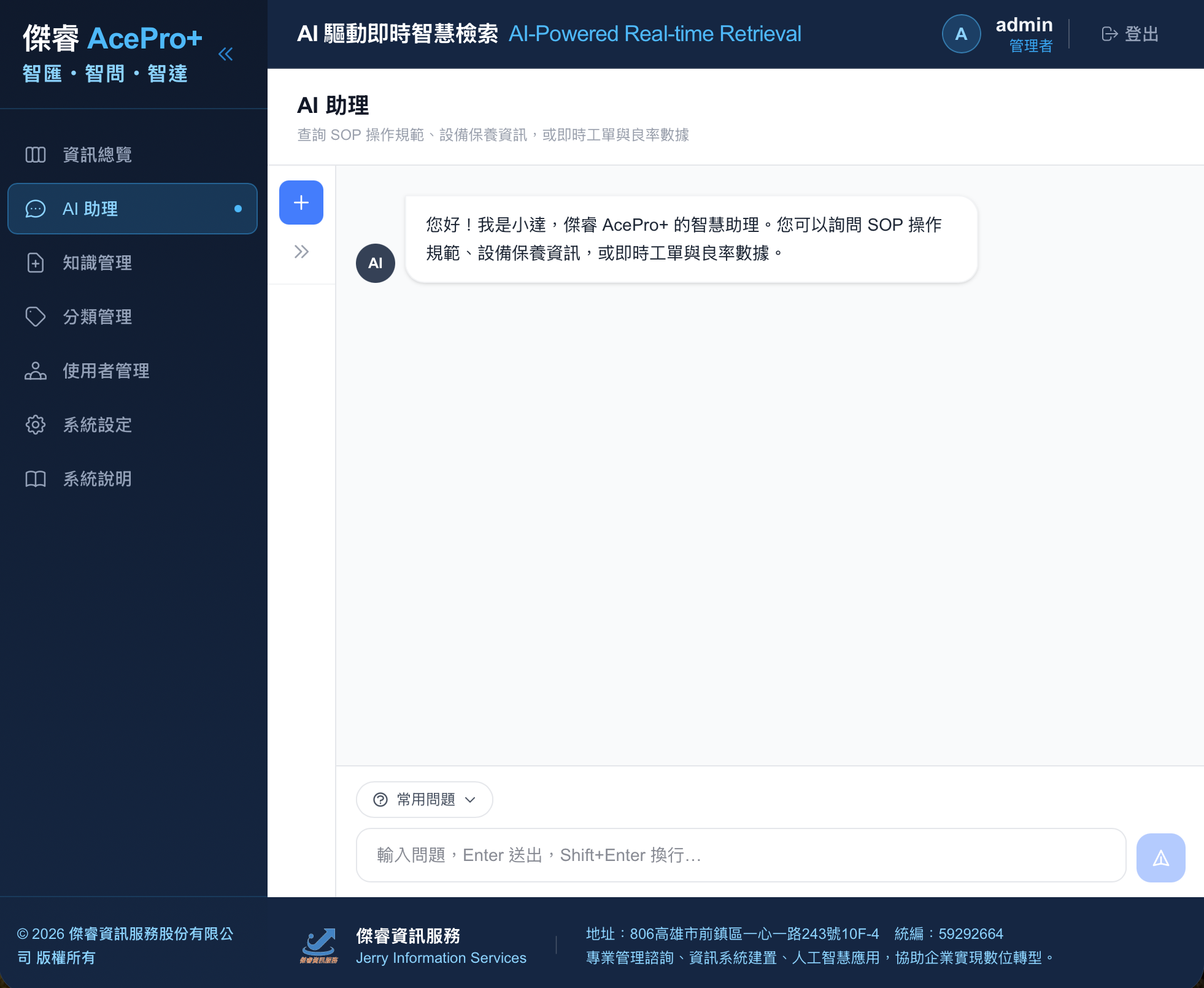The height and width of the screenshot is (988, 1204).
Task: Click the 系統設定 gear icon
Action: click(36, 425)
